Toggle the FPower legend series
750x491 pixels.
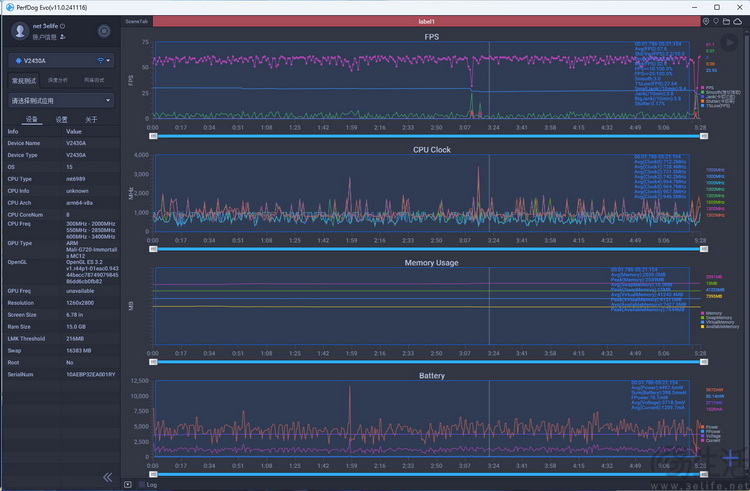(x=711, y=431)
